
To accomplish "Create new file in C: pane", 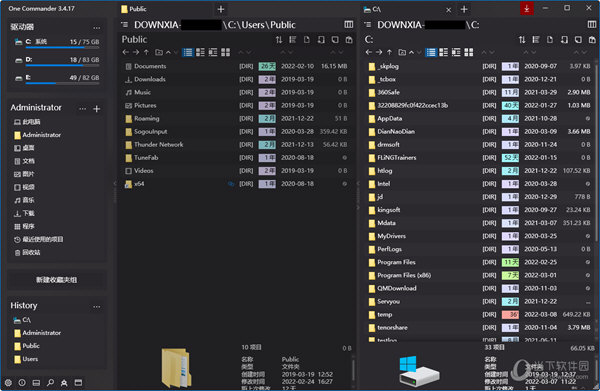I will [550, 40].
